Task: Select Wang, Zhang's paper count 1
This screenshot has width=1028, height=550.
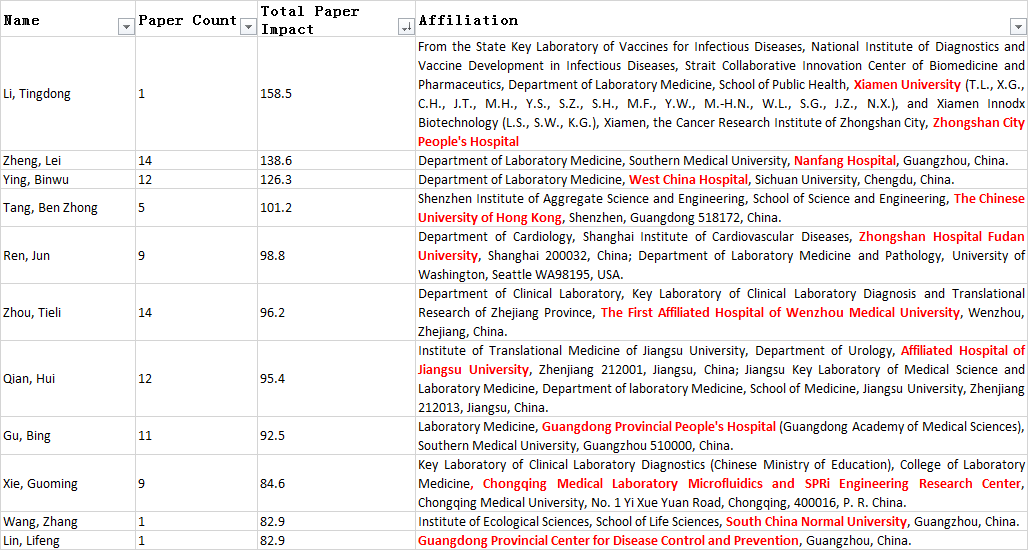Action: click(197, 522)
